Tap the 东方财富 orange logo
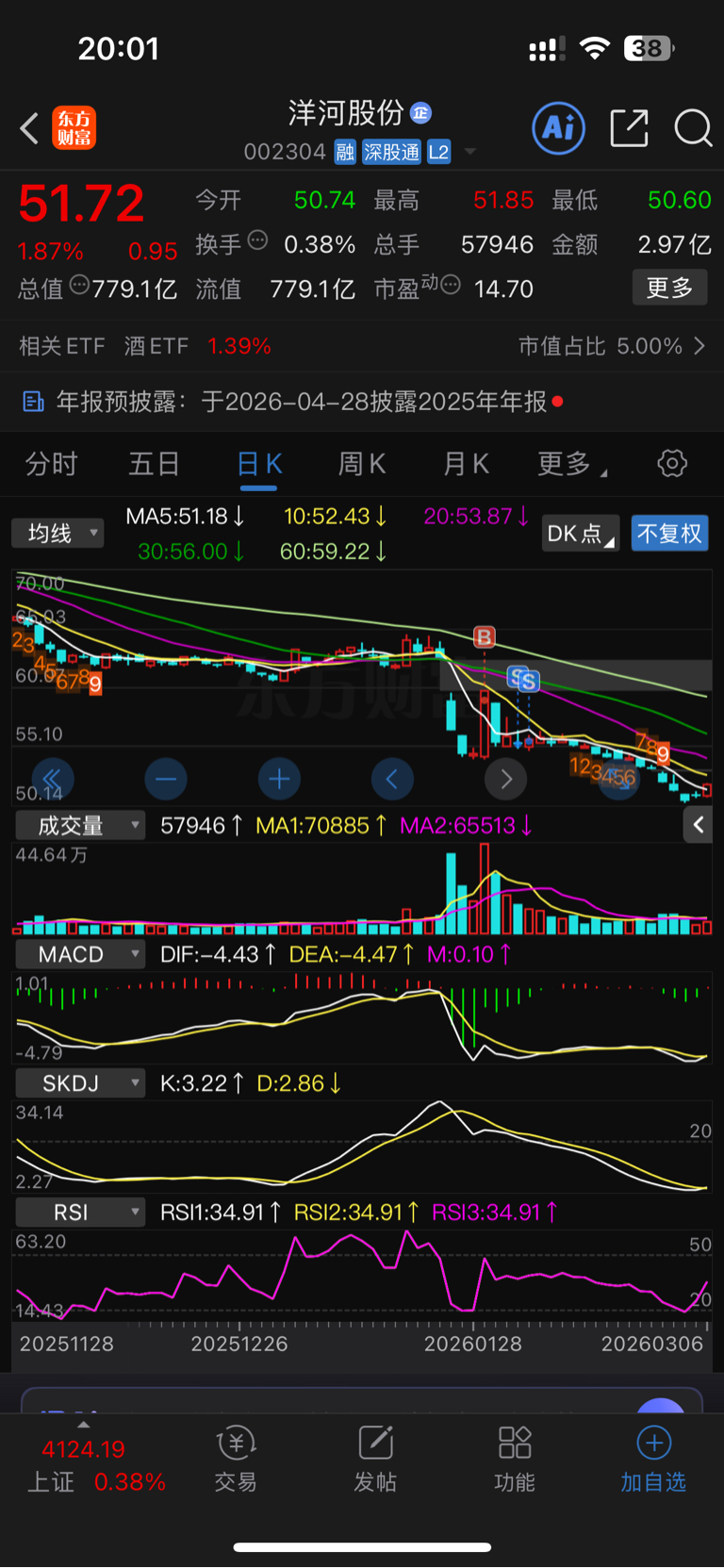The height and width of the screenshot is (1568, 724). (74, 128)
